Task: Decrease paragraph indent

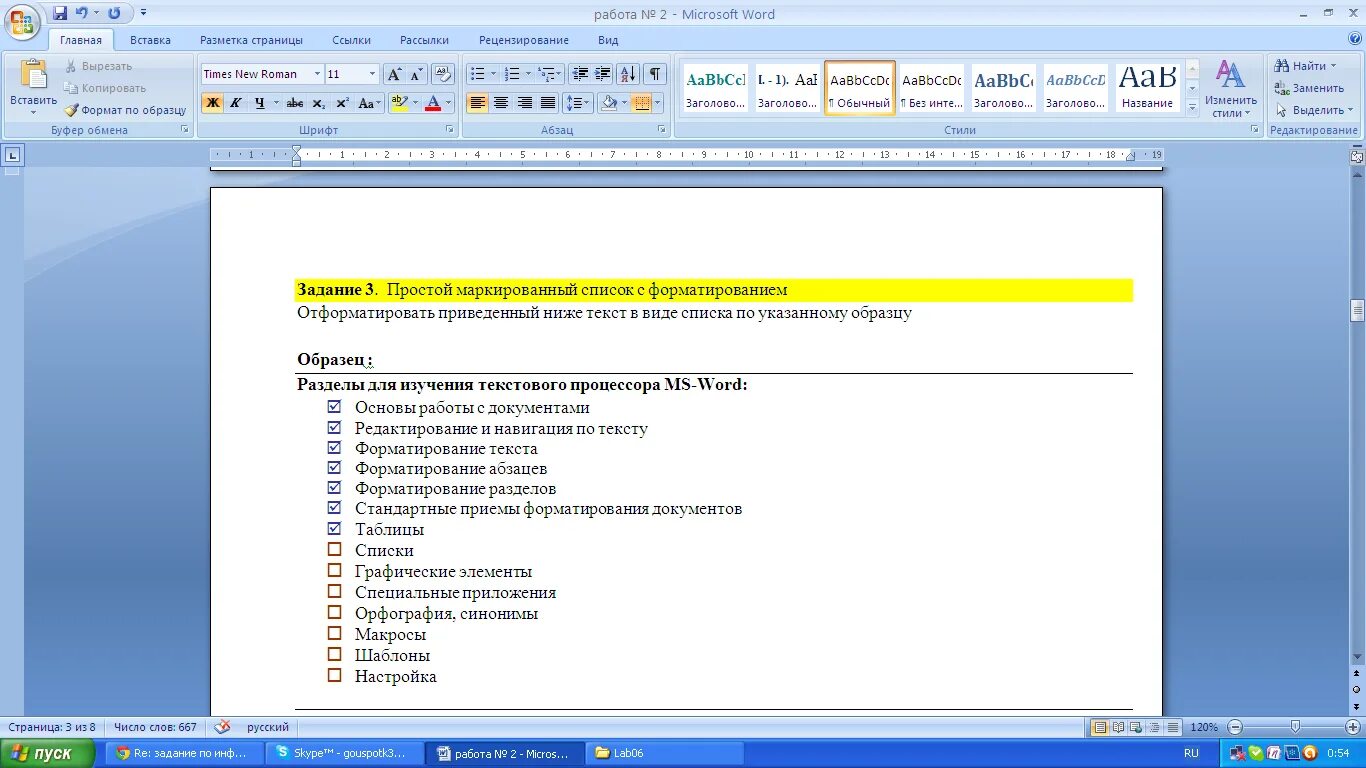Action: (x=580, y=74)
